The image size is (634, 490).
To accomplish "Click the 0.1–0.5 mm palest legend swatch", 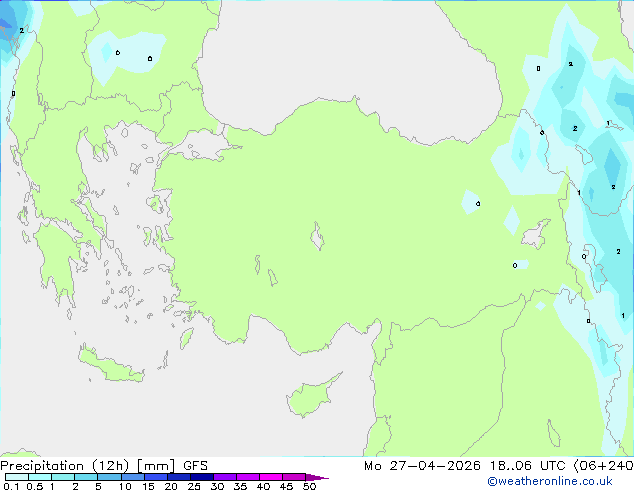I will [17, 477].
